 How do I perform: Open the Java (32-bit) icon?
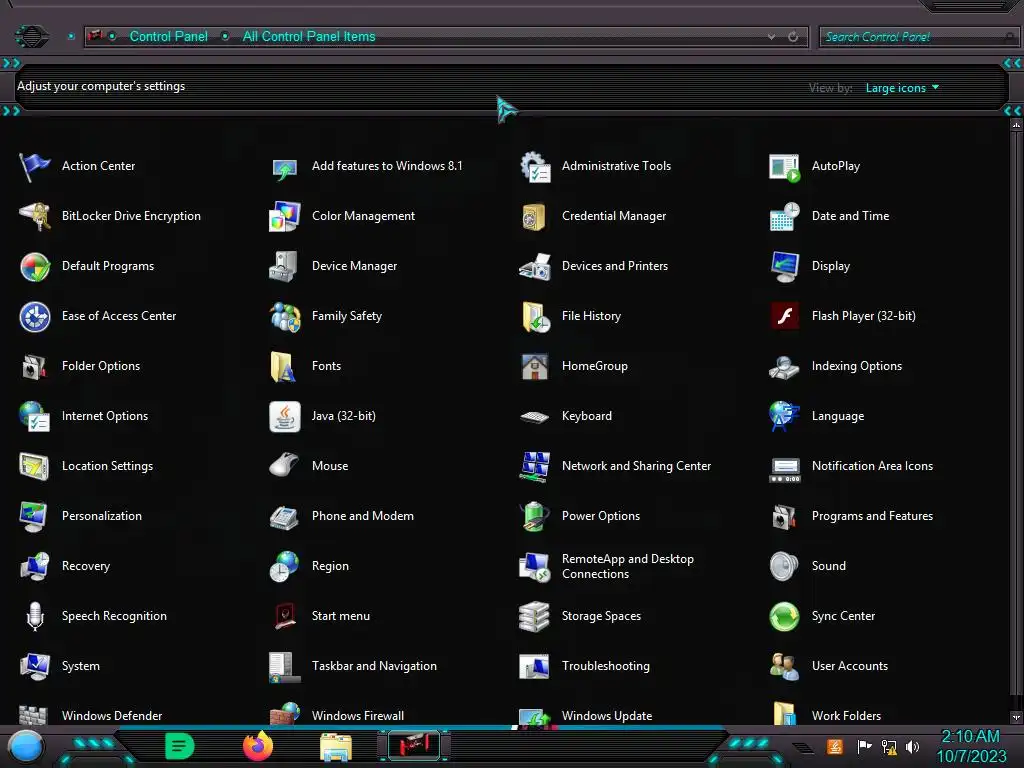pos(285,417)
